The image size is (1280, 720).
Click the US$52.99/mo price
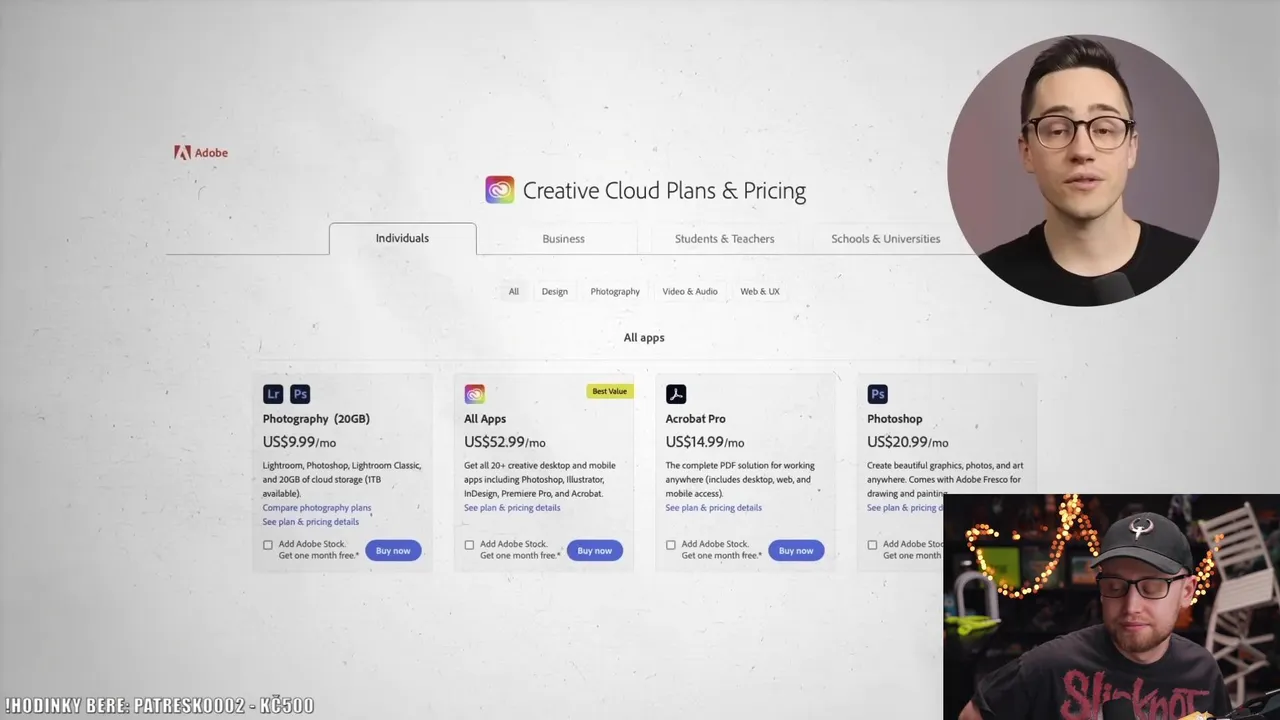click(x=505, y=442)
